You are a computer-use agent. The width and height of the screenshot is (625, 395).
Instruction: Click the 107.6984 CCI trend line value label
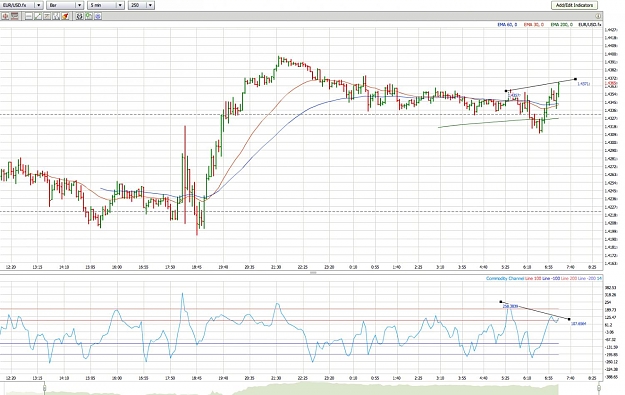[x=579, y=324]
